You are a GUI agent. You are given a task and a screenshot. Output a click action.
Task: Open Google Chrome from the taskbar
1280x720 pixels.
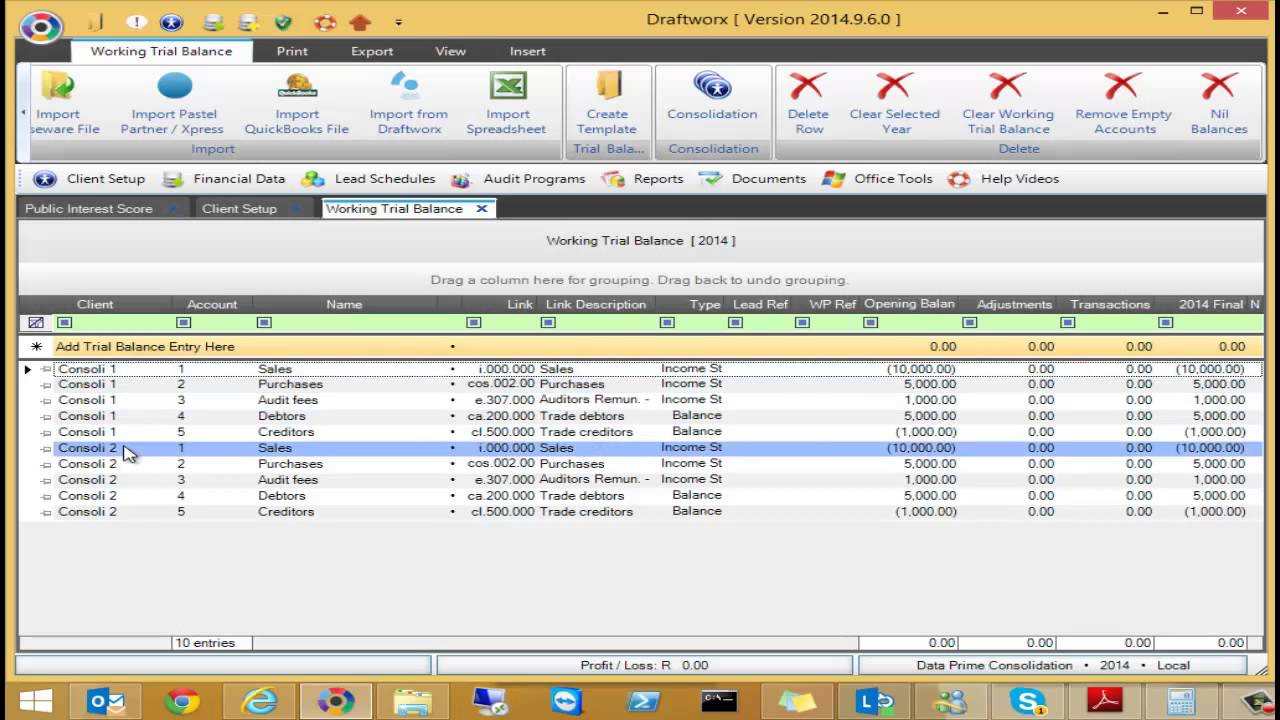[182, 701]
